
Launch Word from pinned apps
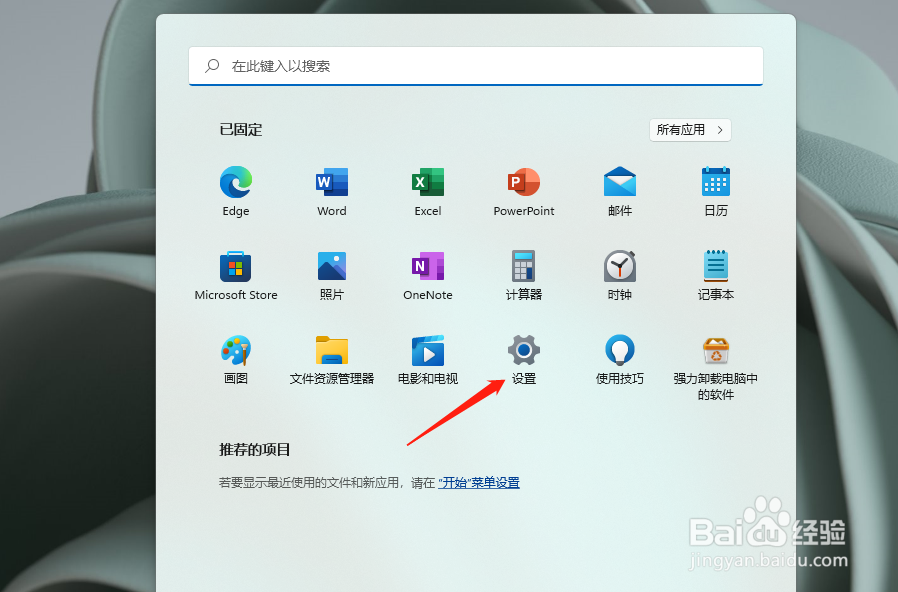click(332, 191)
